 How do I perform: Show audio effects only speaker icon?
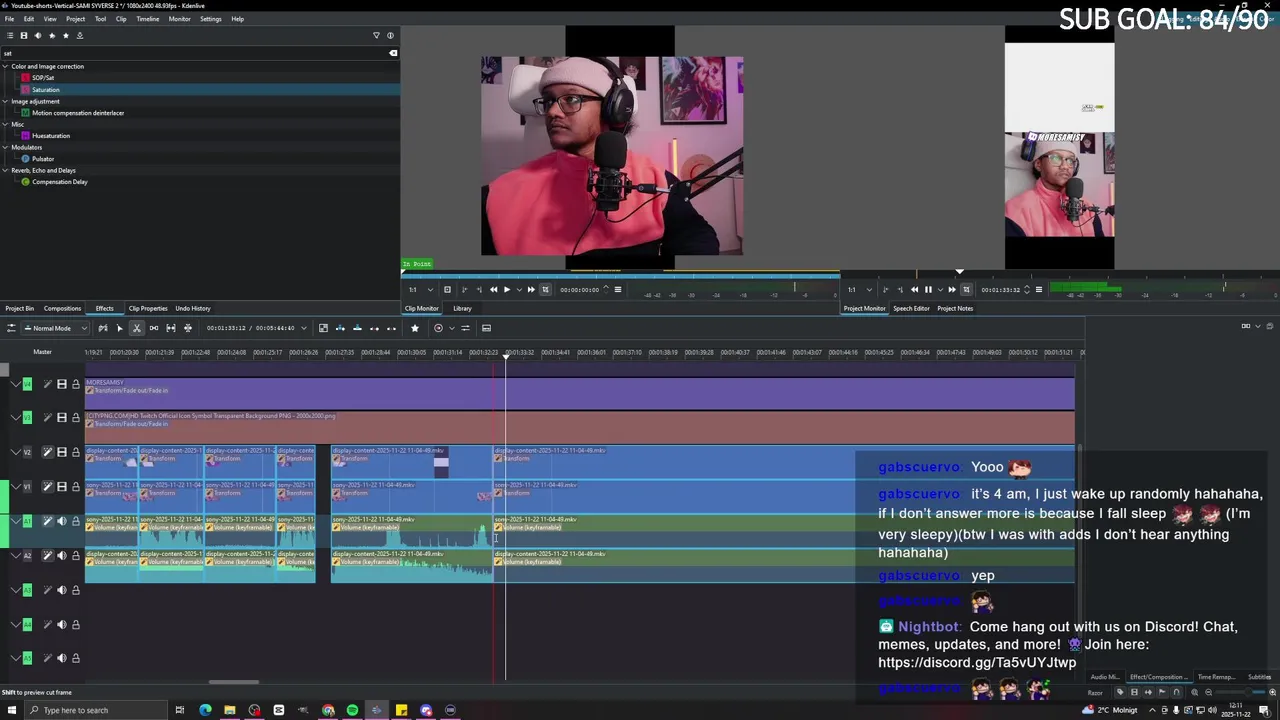point(38,35)
